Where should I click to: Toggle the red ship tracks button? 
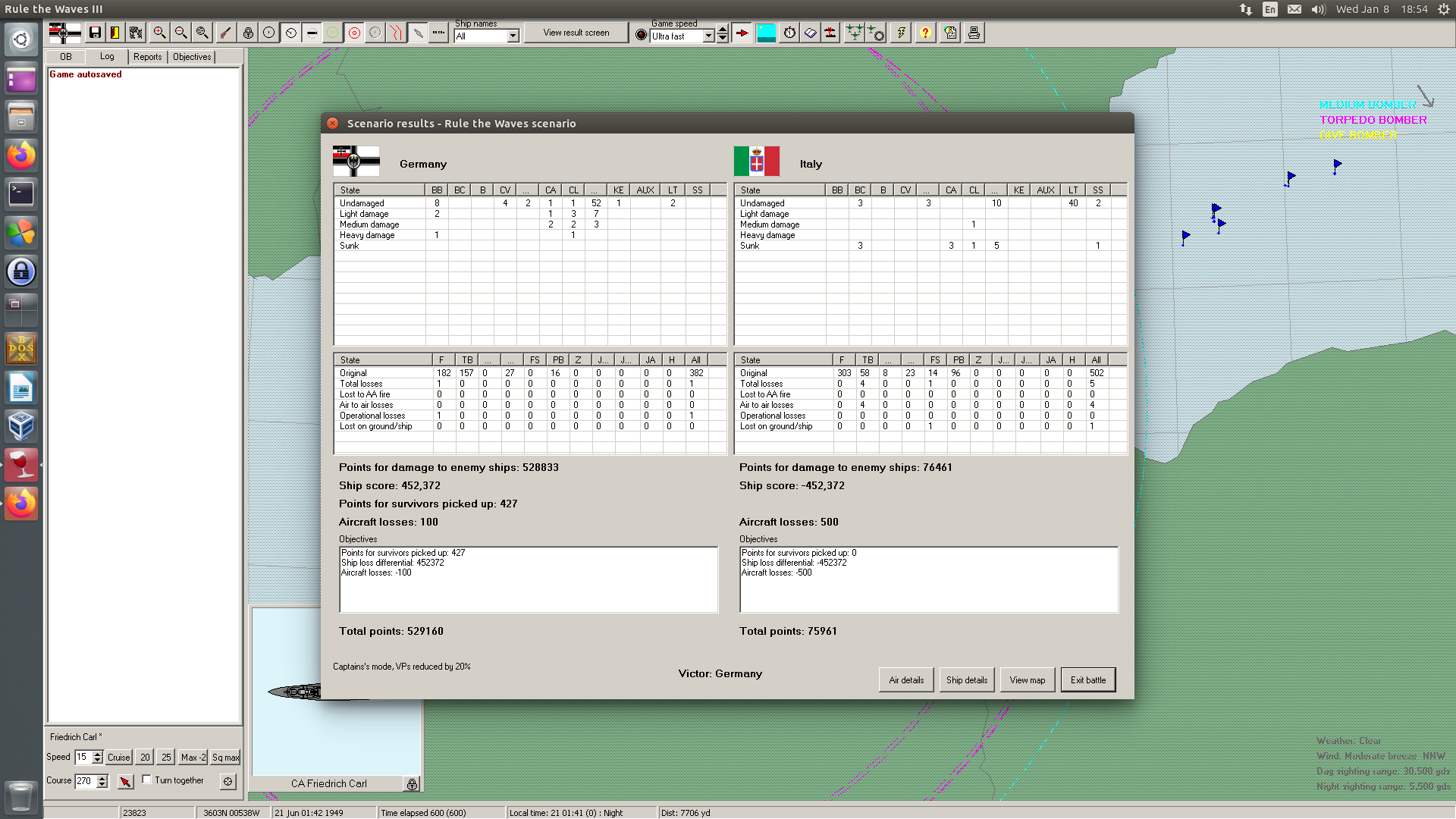point(396,33)
